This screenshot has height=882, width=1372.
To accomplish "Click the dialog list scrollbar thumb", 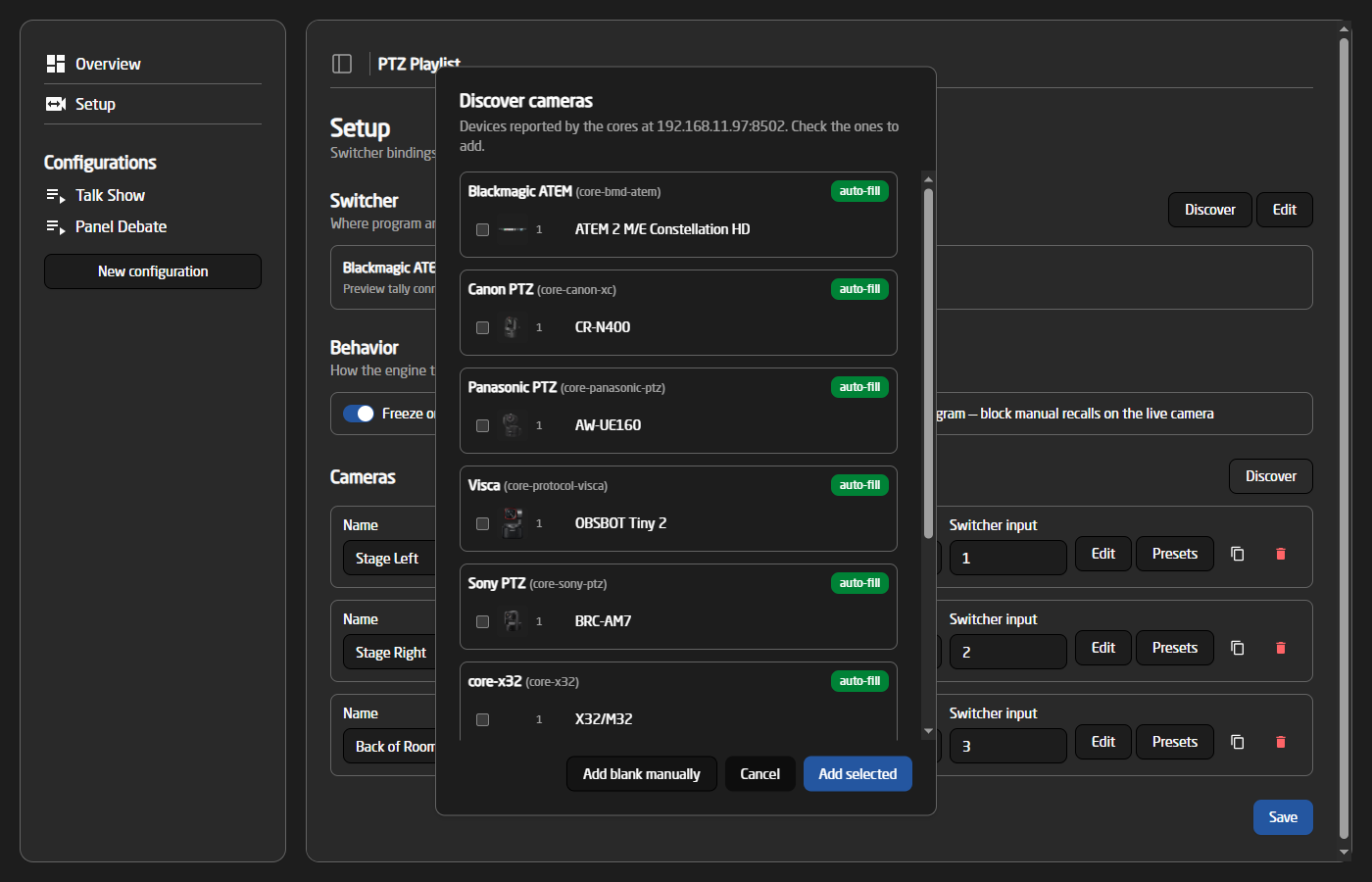I will 928,364.
